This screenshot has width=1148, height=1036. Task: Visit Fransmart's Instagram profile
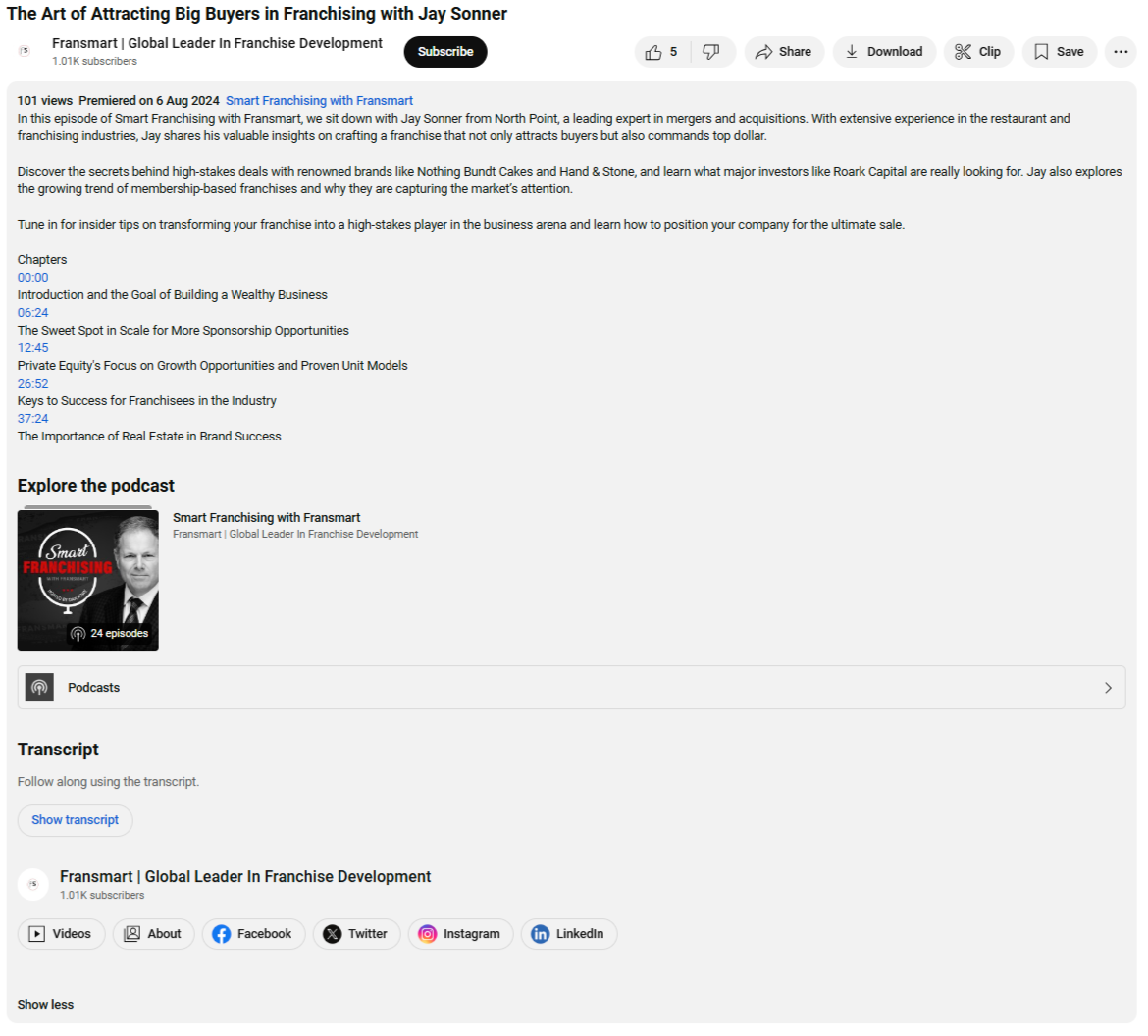click(x=460, y=934)
